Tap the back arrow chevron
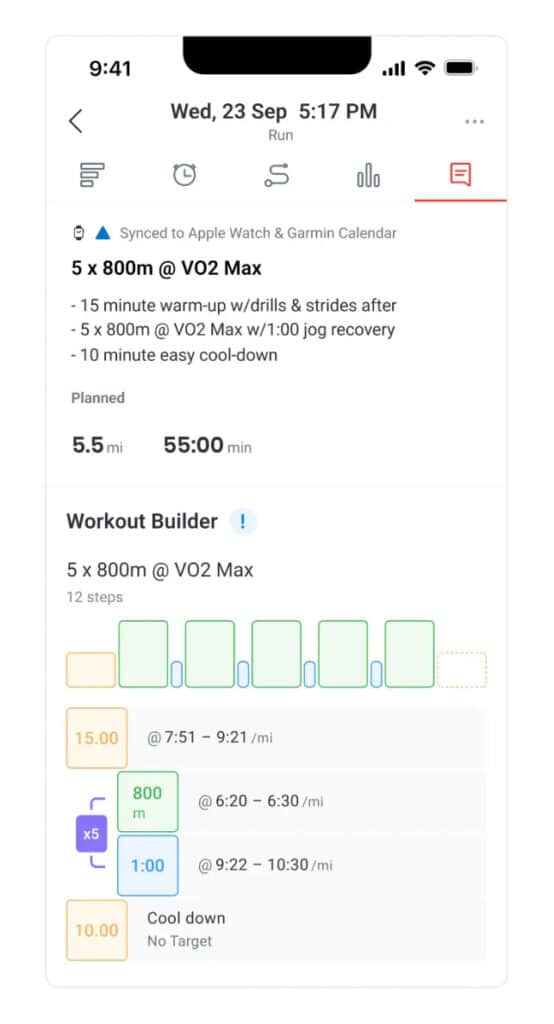The height and width of the screenshot is (1024, 554). [x=76, y=121]
